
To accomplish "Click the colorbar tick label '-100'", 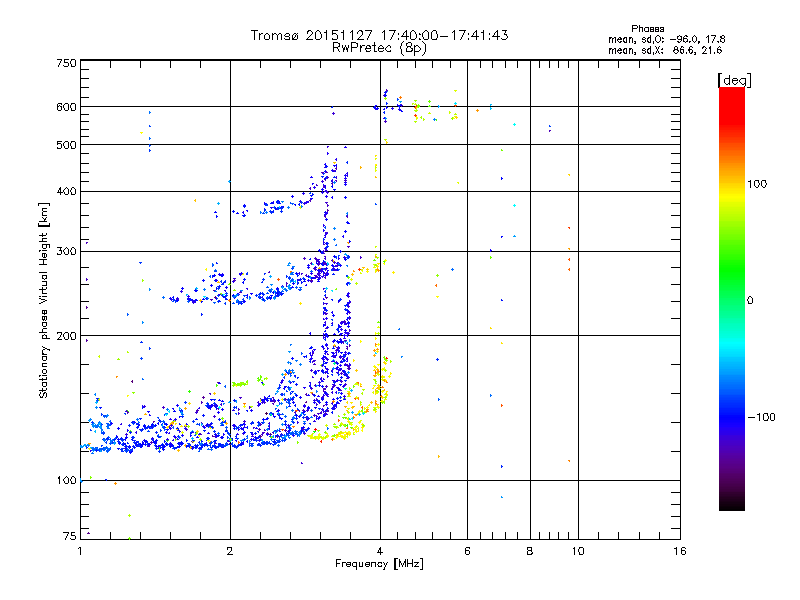I will (761, 417).
